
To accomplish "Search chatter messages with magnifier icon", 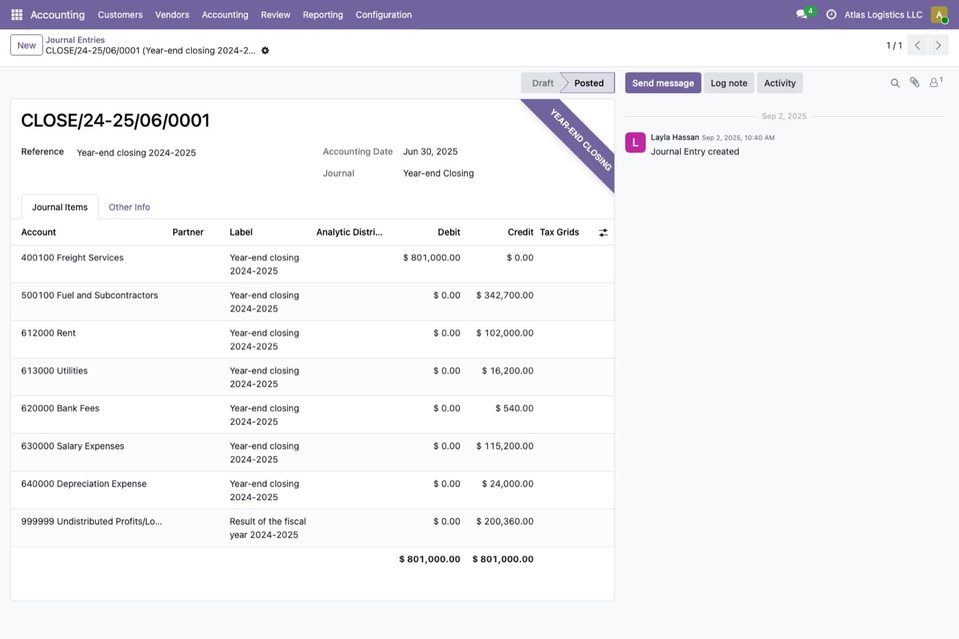I will click(895, 83).
